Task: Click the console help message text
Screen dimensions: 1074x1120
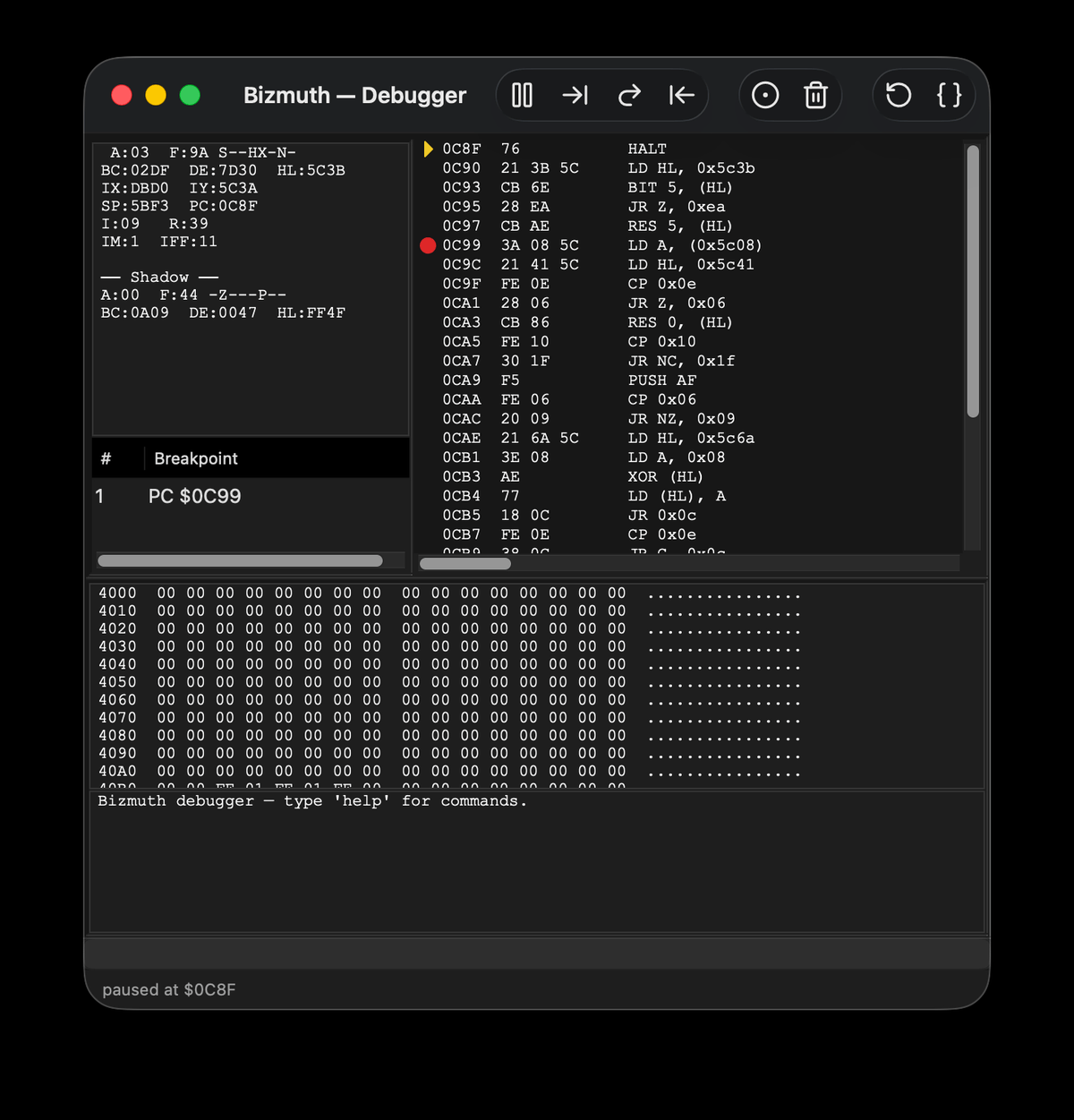Action: point(312,801)
